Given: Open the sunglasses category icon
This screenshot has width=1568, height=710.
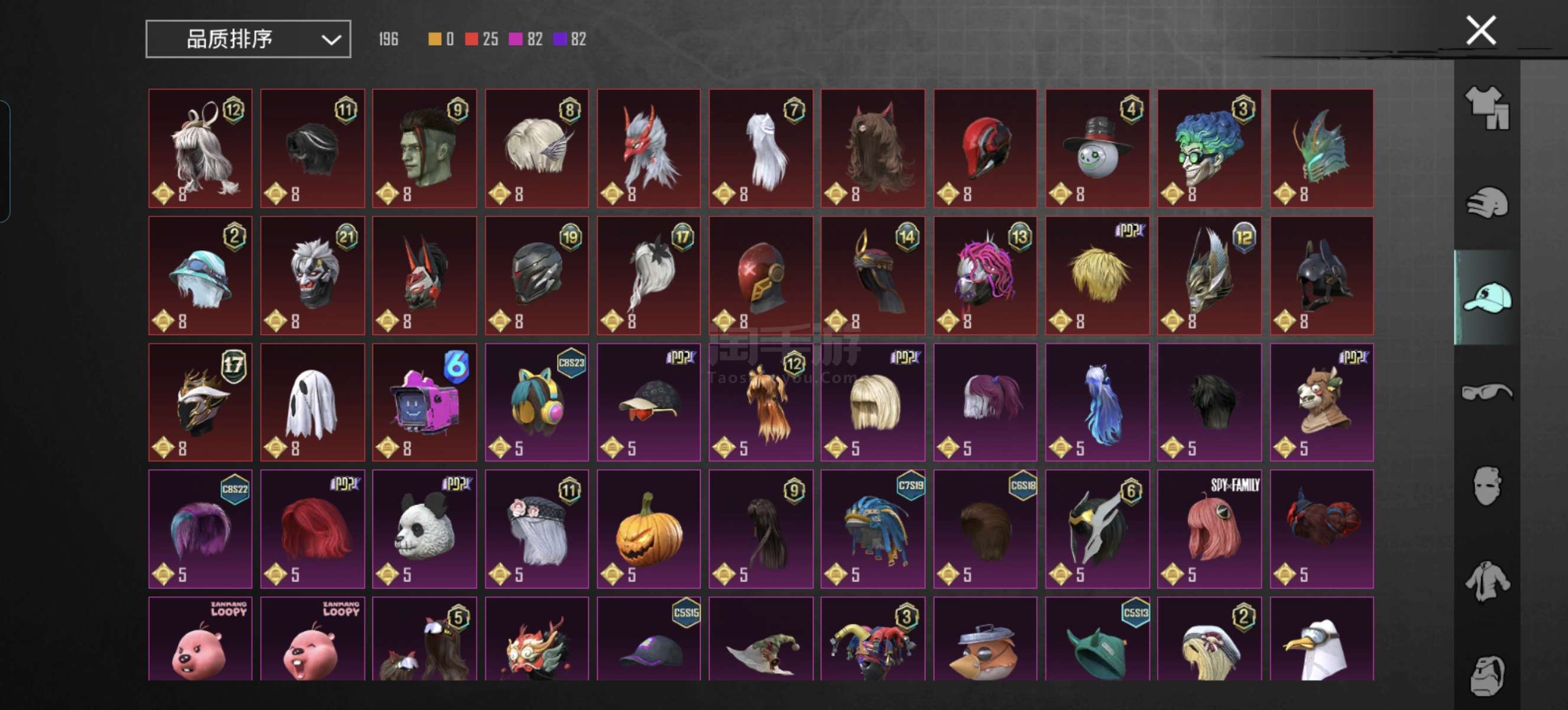Looking at the screenshot, I should (x=1487, y=391).
